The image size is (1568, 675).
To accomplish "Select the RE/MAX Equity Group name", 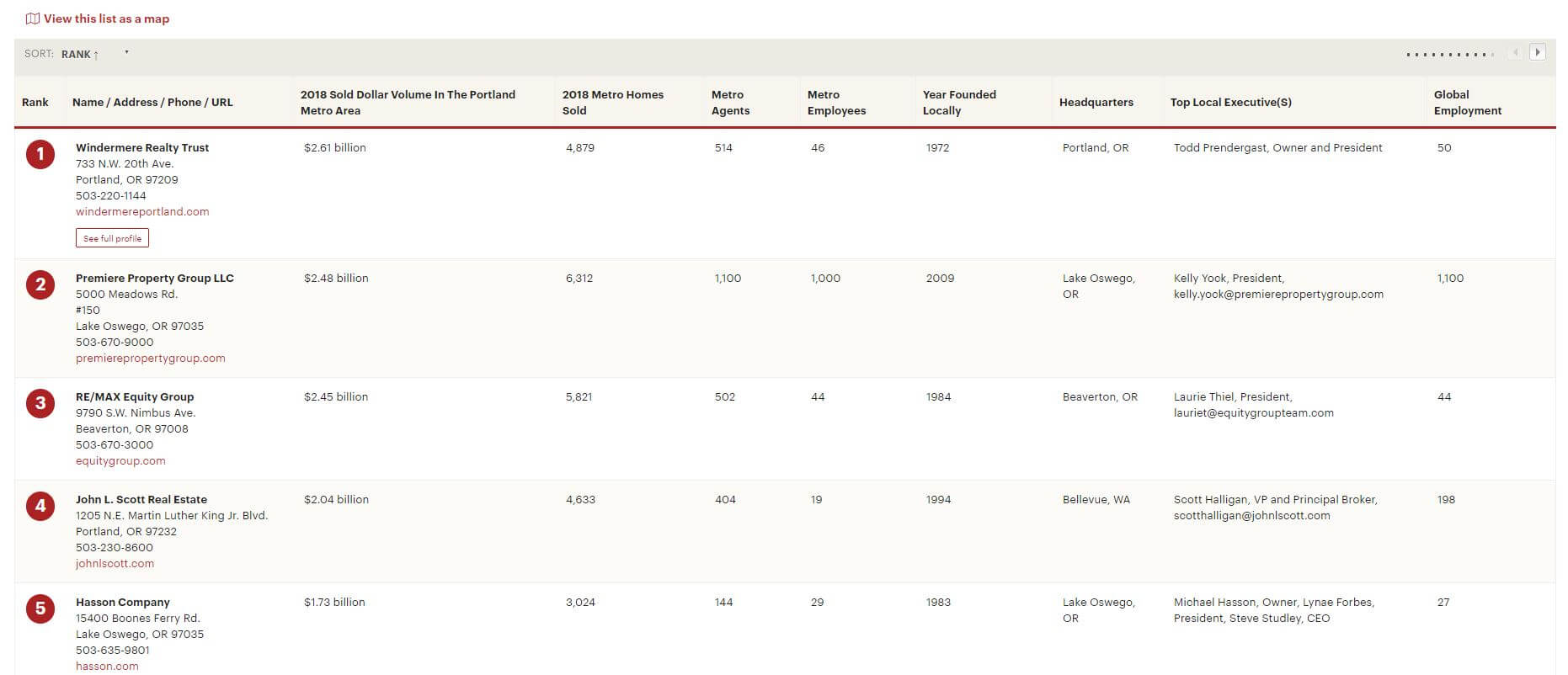I will point(135,396).
